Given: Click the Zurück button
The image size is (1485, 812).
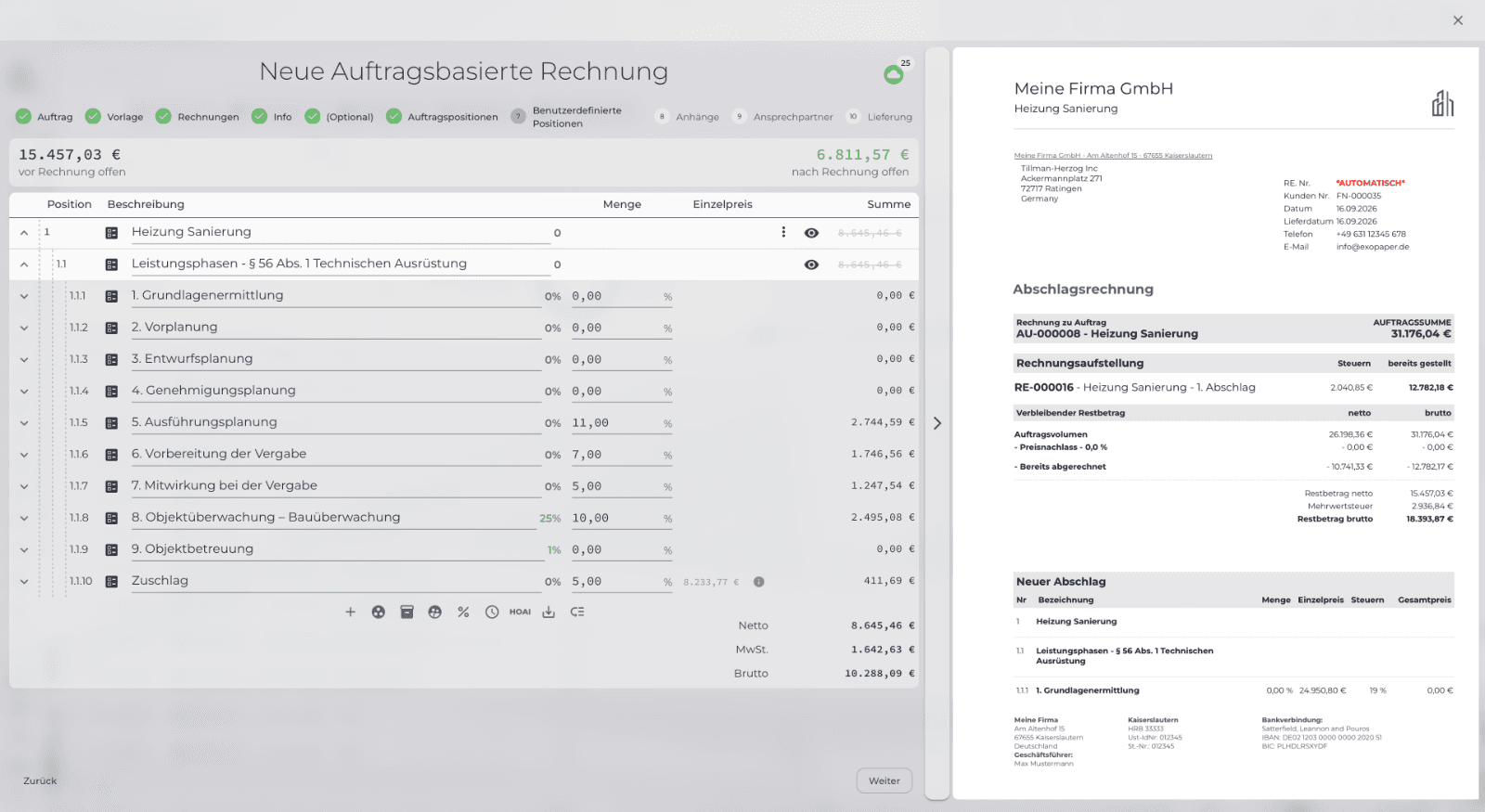Looking at the screenshot, I should click(x=40, y=781).
